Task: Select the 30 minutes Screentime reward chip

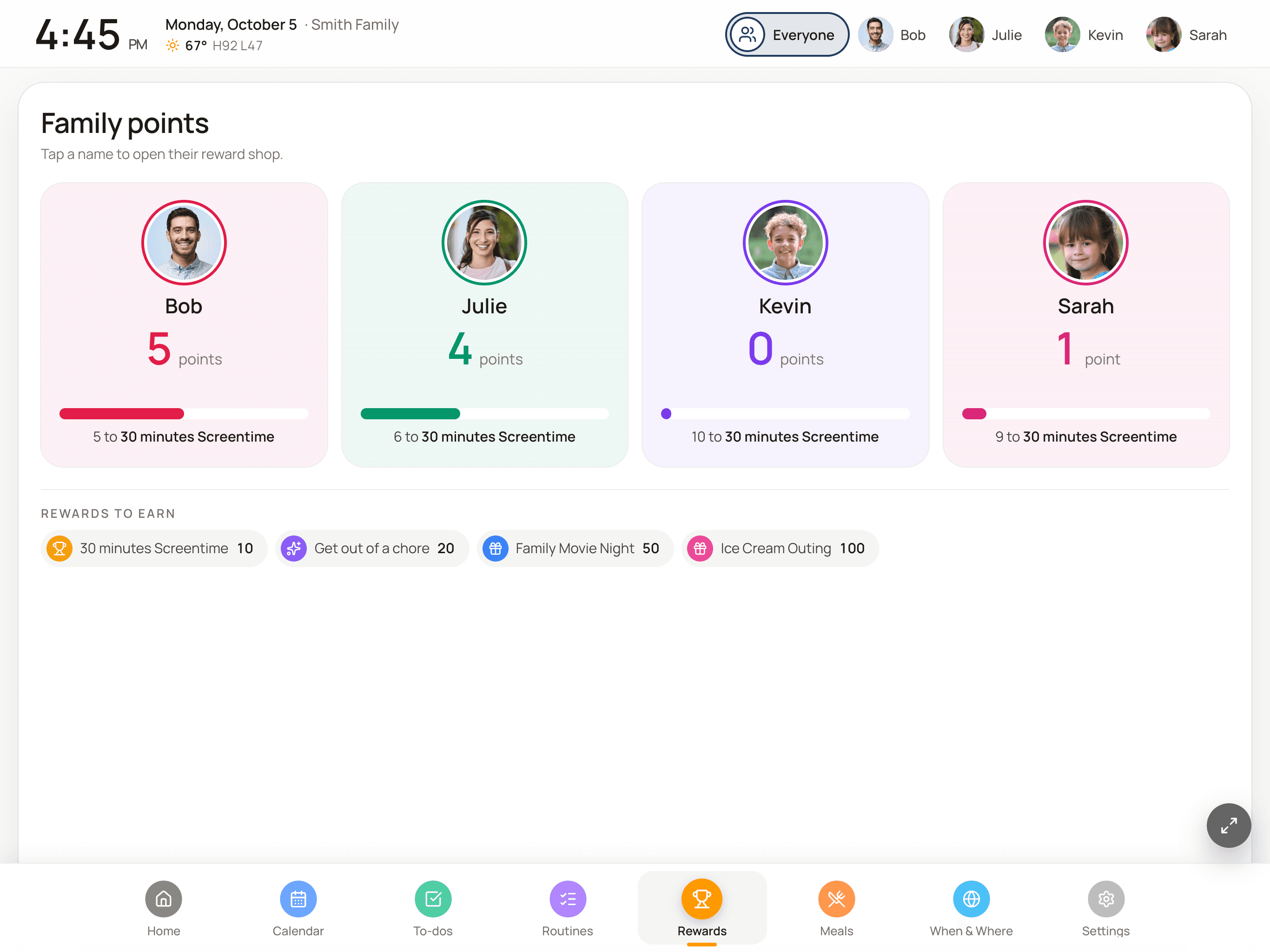Action: click(154, 549)
